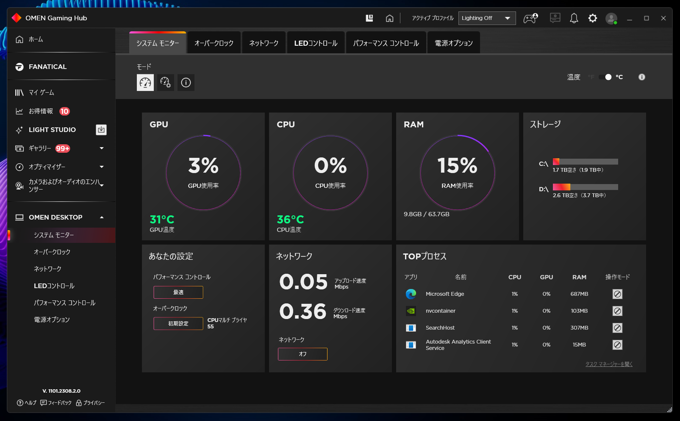Open the user account avatar
680x421 pixels.
(x=611, y=19)
